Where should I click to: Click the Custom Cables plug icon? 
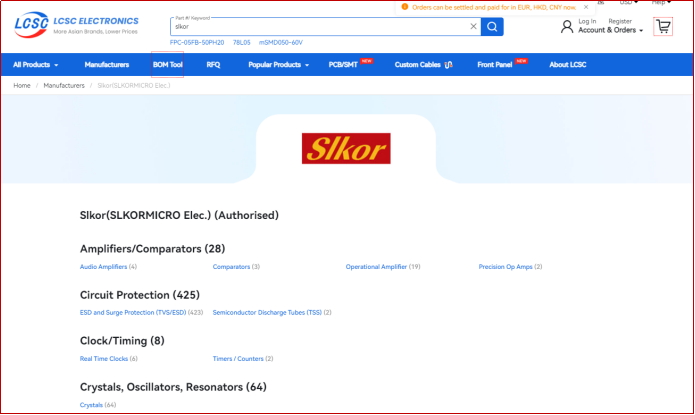point(449,65)
